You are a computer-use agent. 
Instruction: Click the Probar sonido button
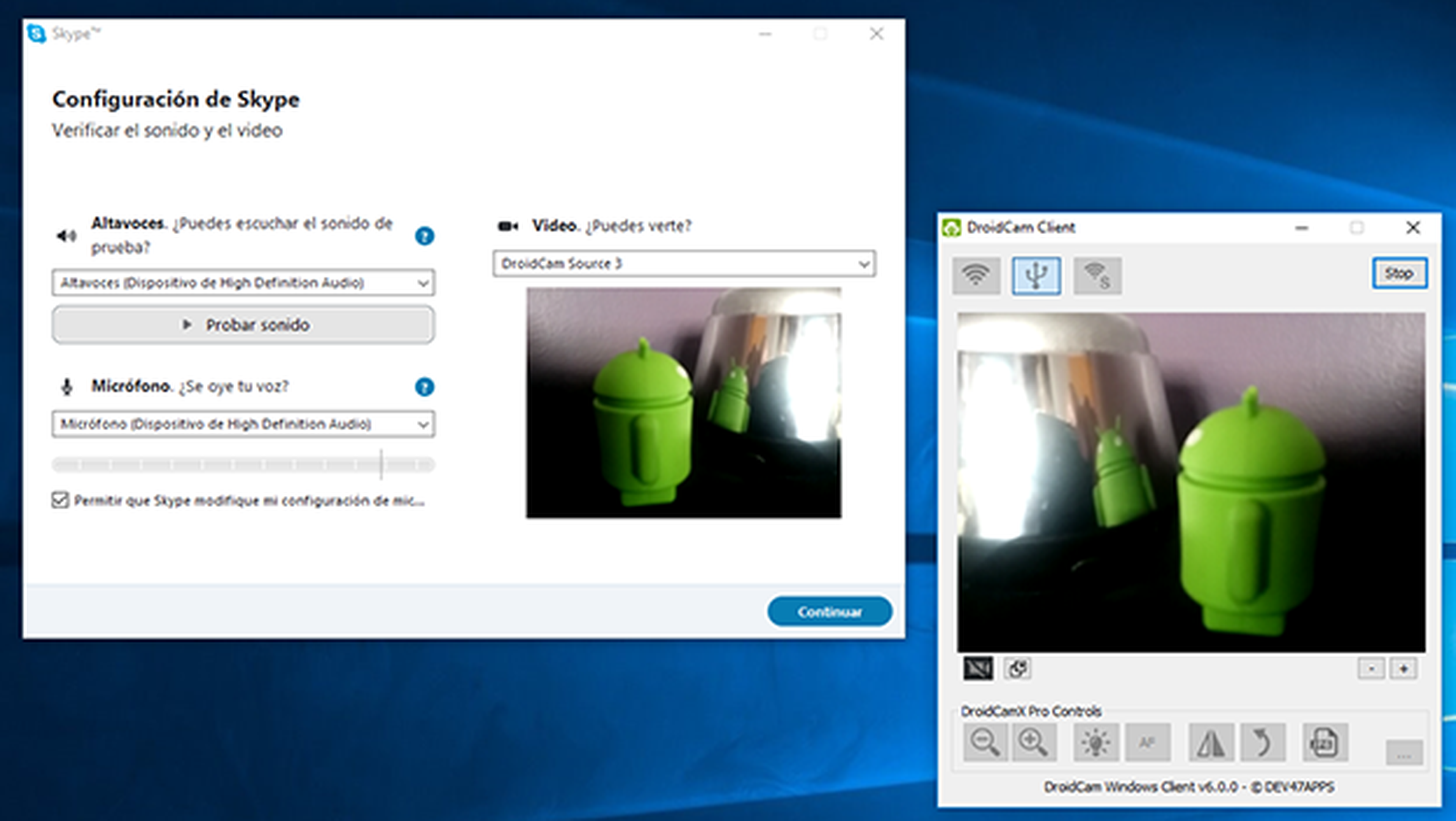(x=243, y=325)
